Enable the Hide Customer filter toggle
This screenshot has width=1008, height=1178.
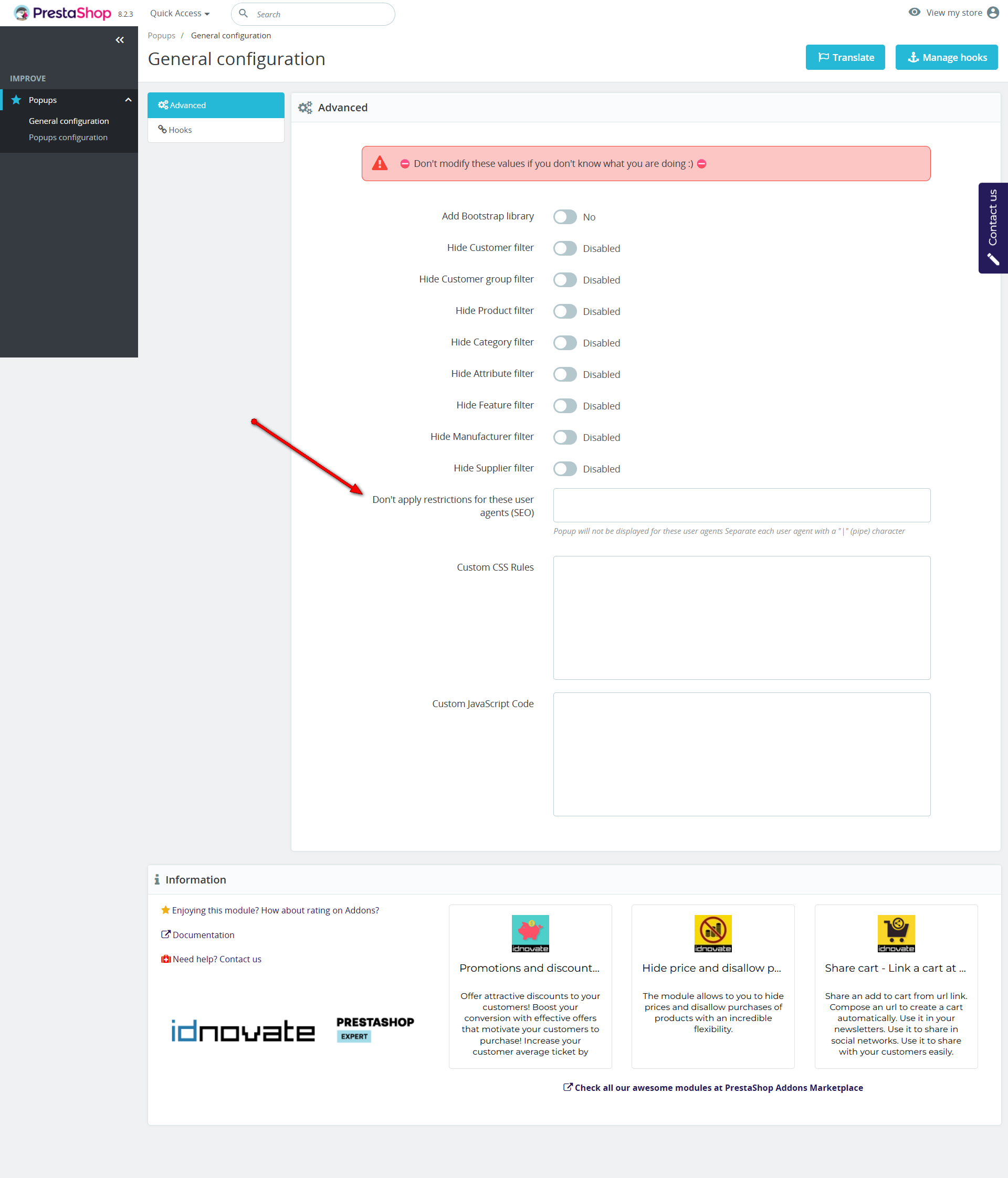click(564, 248)
